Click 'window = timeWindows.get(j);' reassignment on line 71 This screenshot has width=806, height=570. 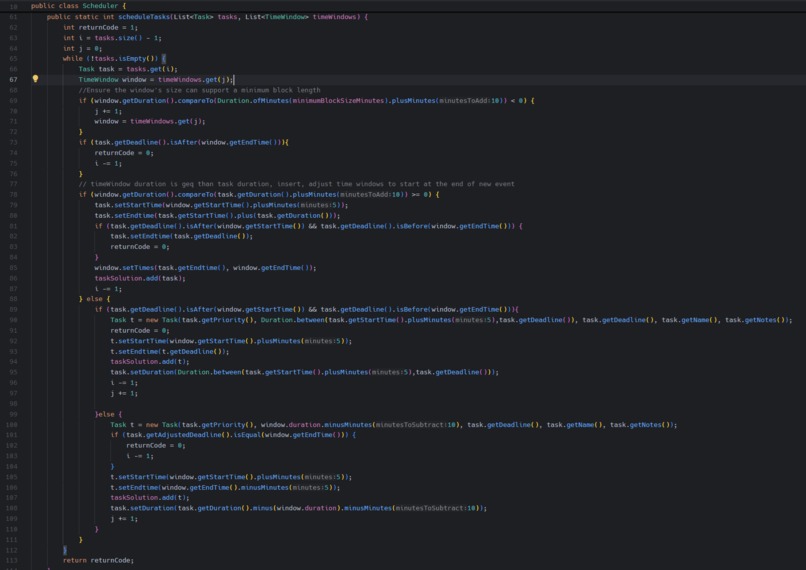tap(150, 121)
